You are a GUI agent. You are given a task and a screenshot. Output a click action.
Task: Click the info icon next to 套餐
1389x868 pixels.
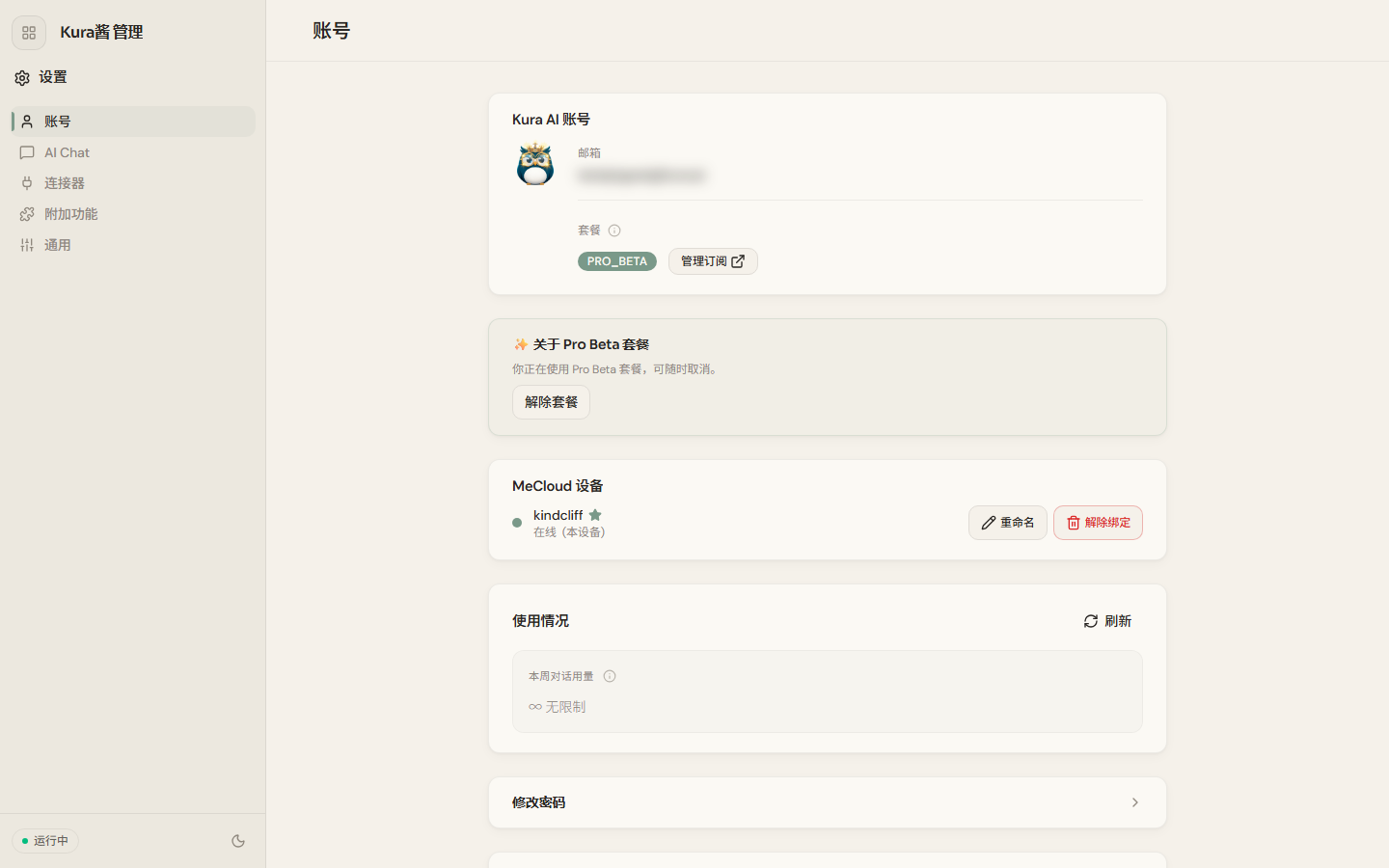coord(614,231)
